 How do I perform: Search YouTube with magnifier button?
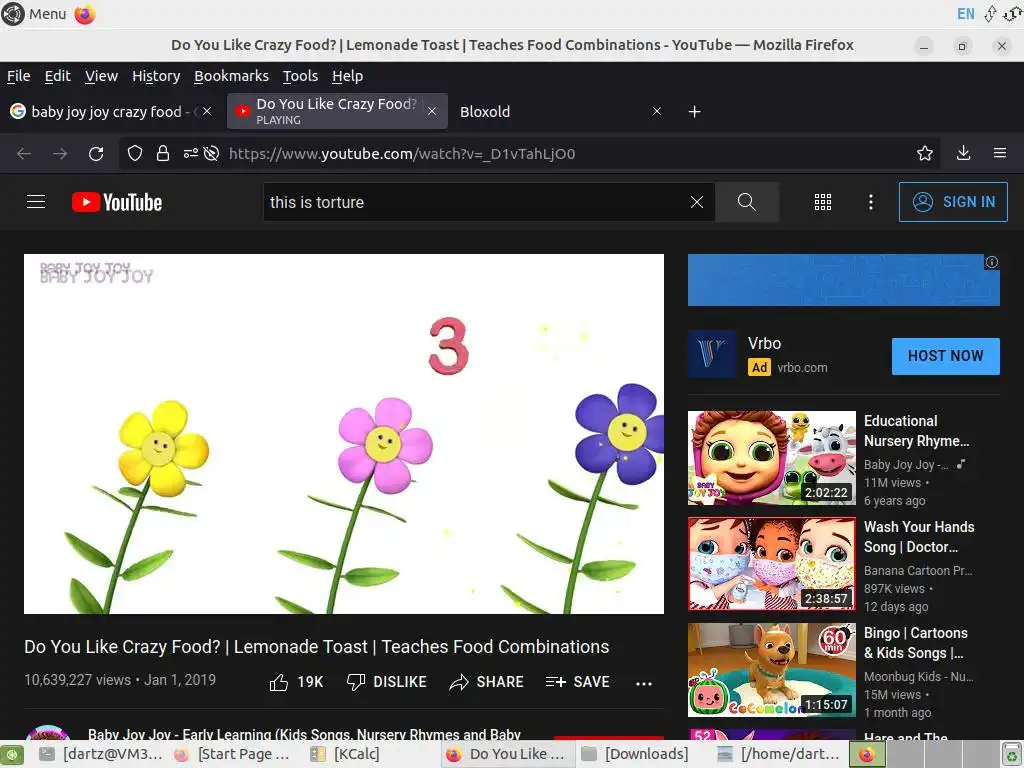tap(746, 202)
